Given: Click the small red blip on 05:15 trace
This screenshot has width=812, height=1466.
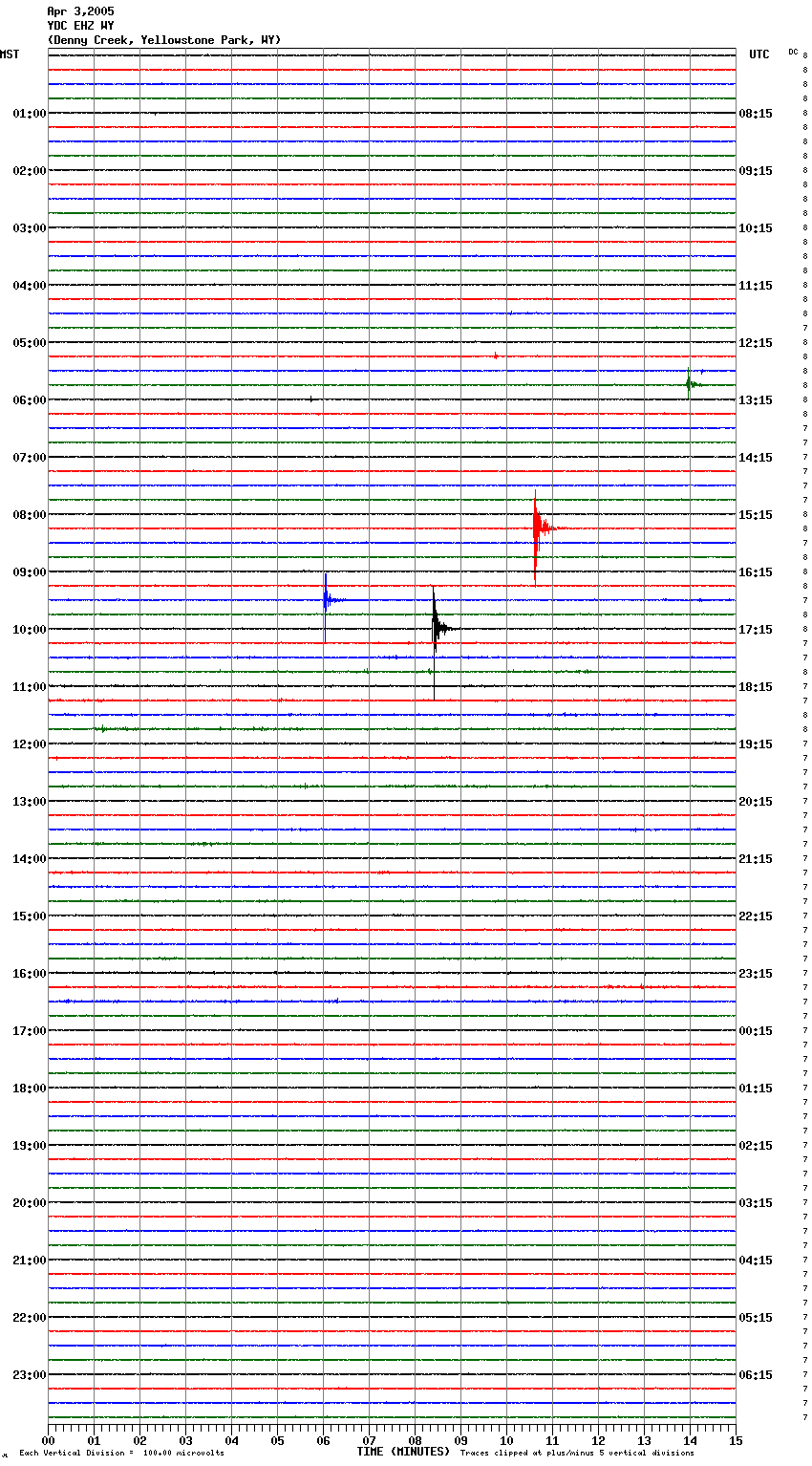Looking at the screenshot, I should tap(496, 356).
